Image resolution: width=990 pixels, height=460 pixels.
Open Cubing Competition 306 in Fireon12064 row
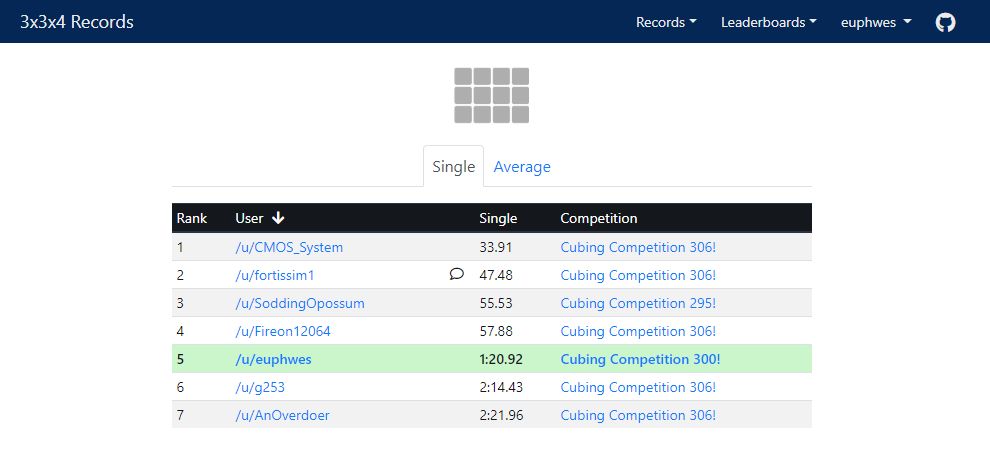[x=638, y=331]
